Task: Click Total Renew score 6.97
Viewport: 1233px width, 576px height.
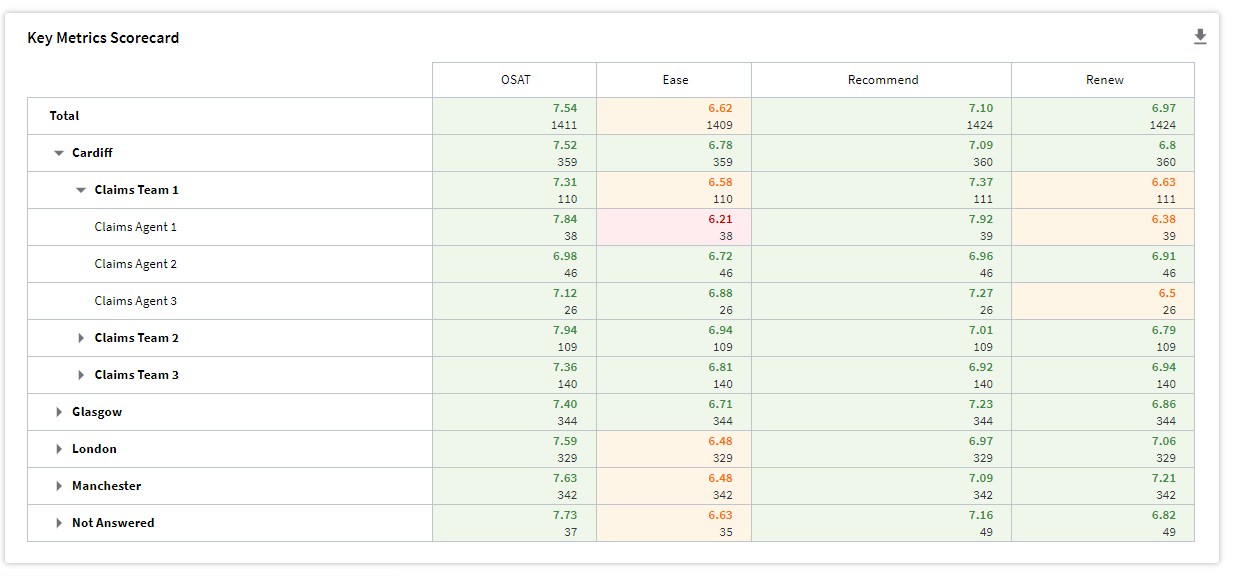Action: pos(1164,108)
